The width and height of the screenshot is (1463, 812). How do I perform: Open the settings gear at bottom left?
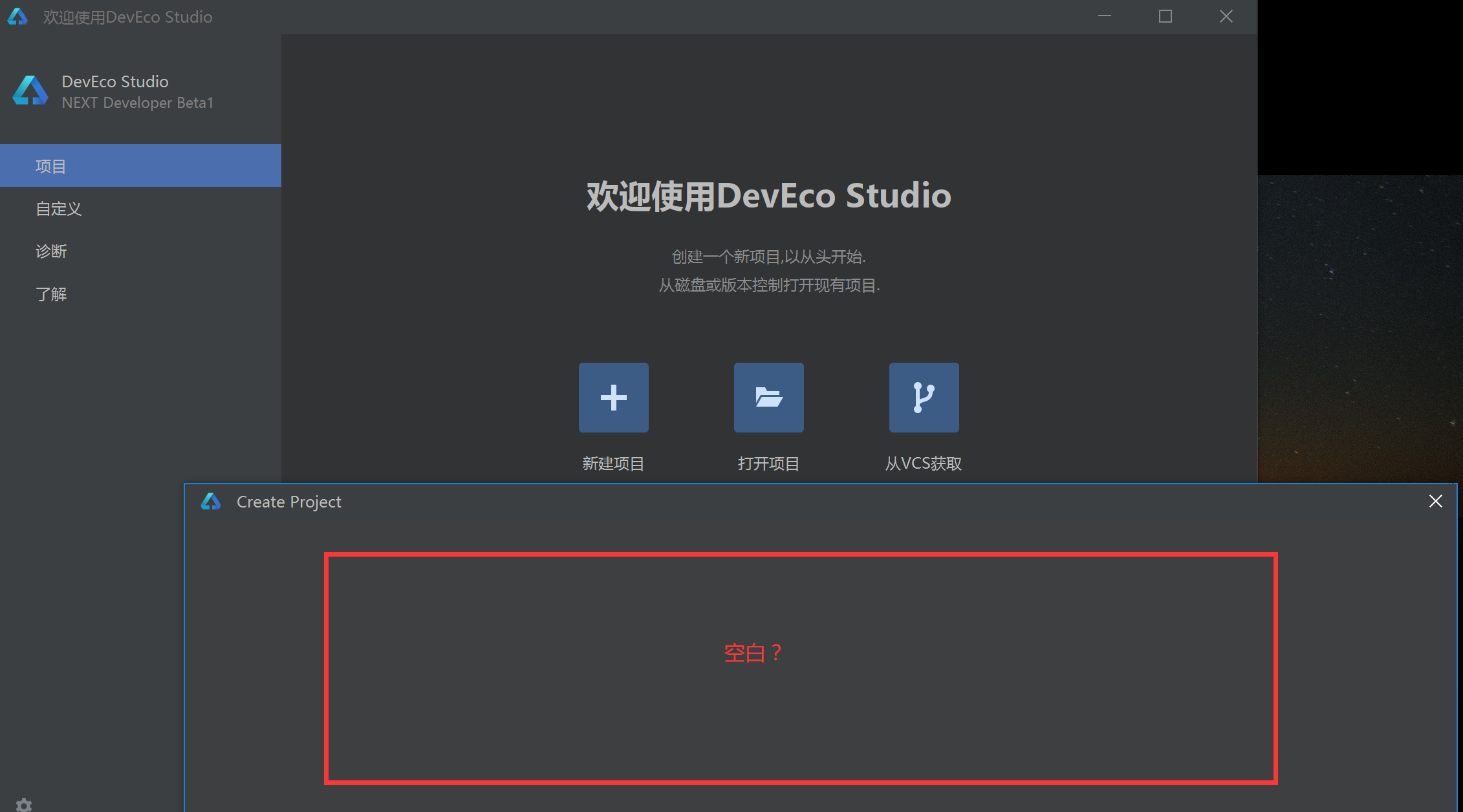(24, 804)
